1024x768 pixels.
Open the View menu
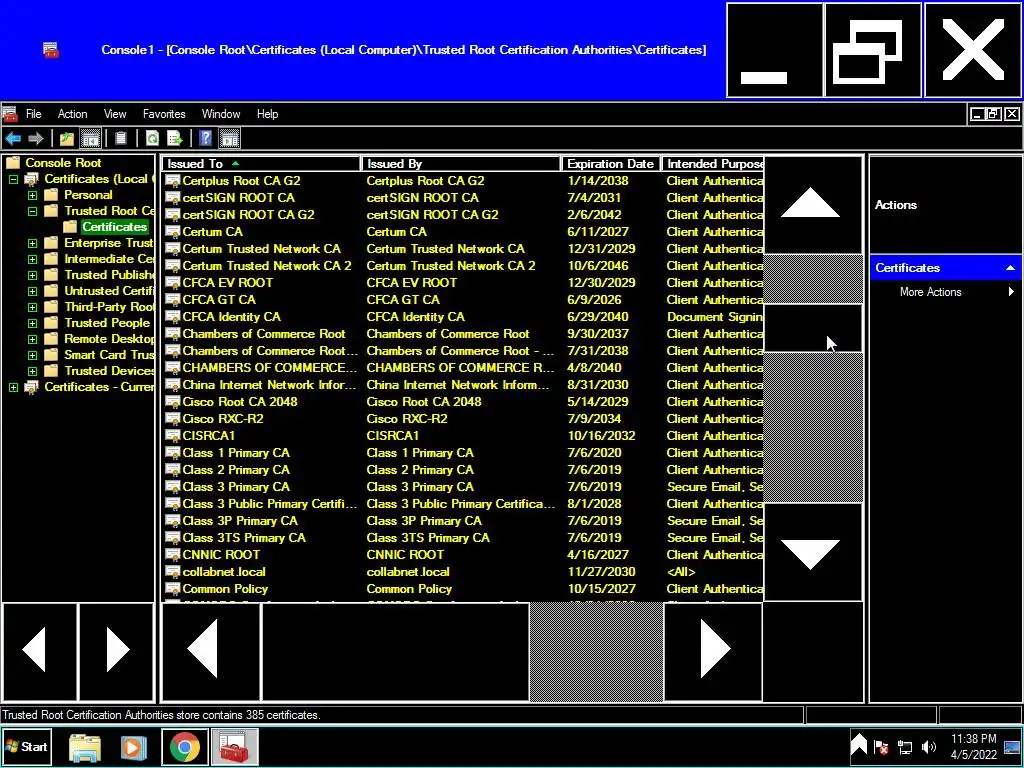(x=115, y=114)
